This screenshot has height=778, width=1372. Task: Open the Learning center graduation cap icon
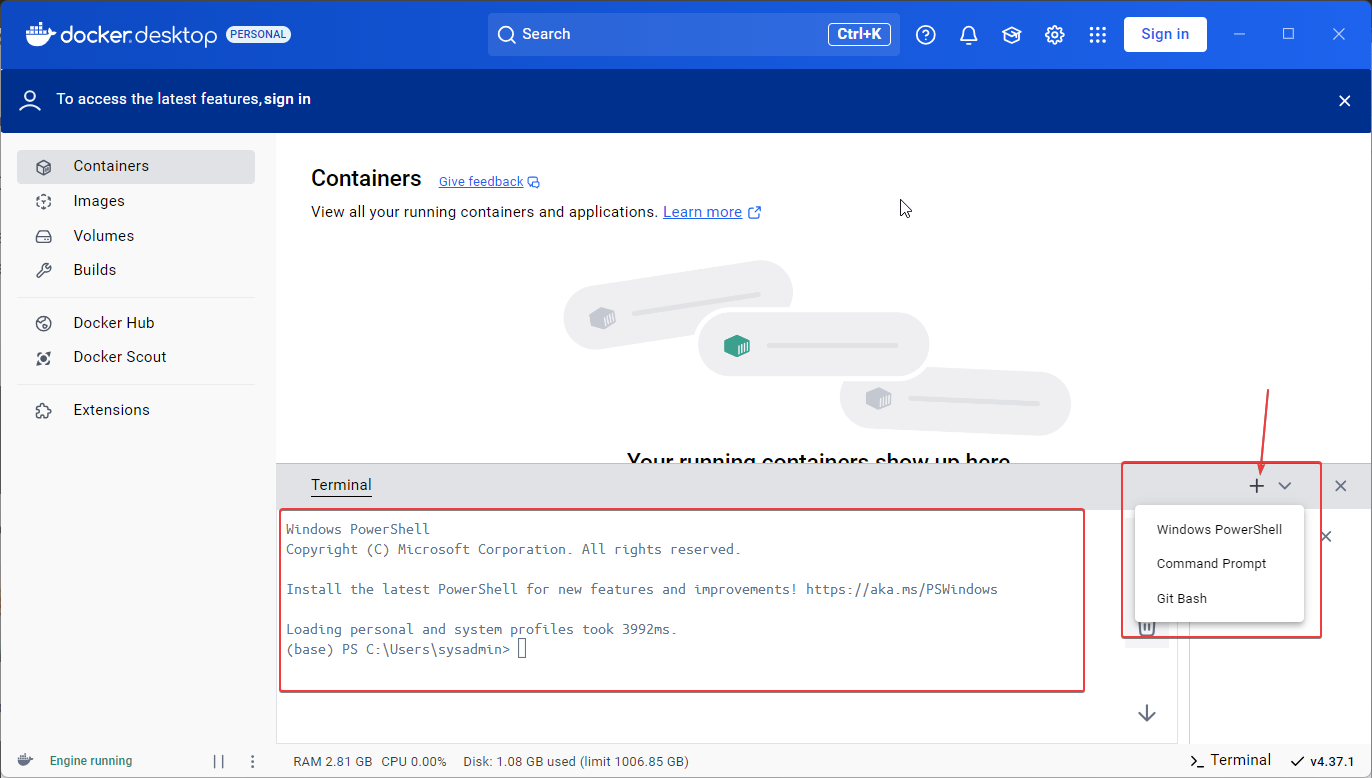(x=1012, y=35)
